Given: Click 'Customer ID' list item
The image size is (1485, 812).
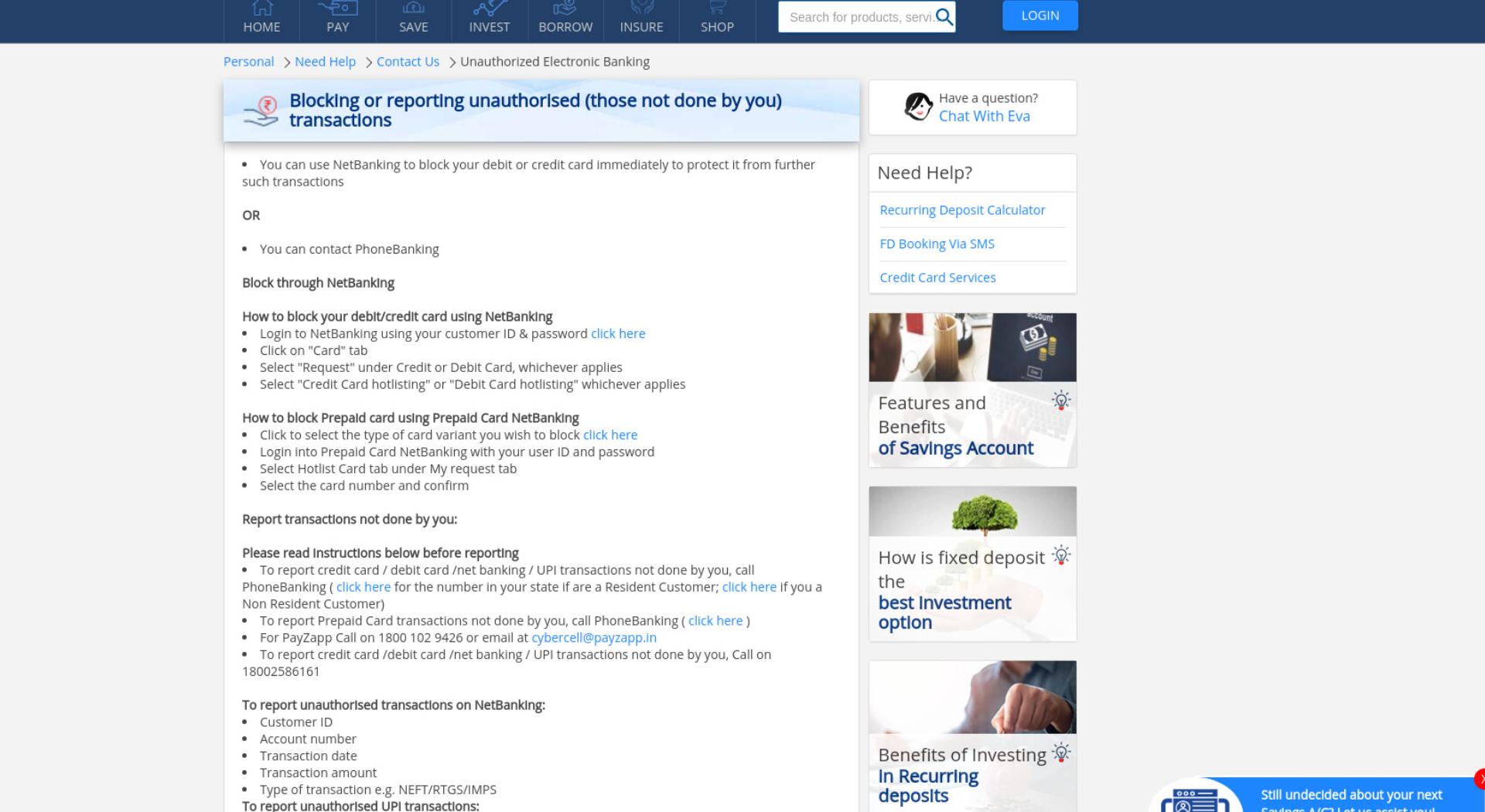Looking at the screenshot, I should point(296,722).
